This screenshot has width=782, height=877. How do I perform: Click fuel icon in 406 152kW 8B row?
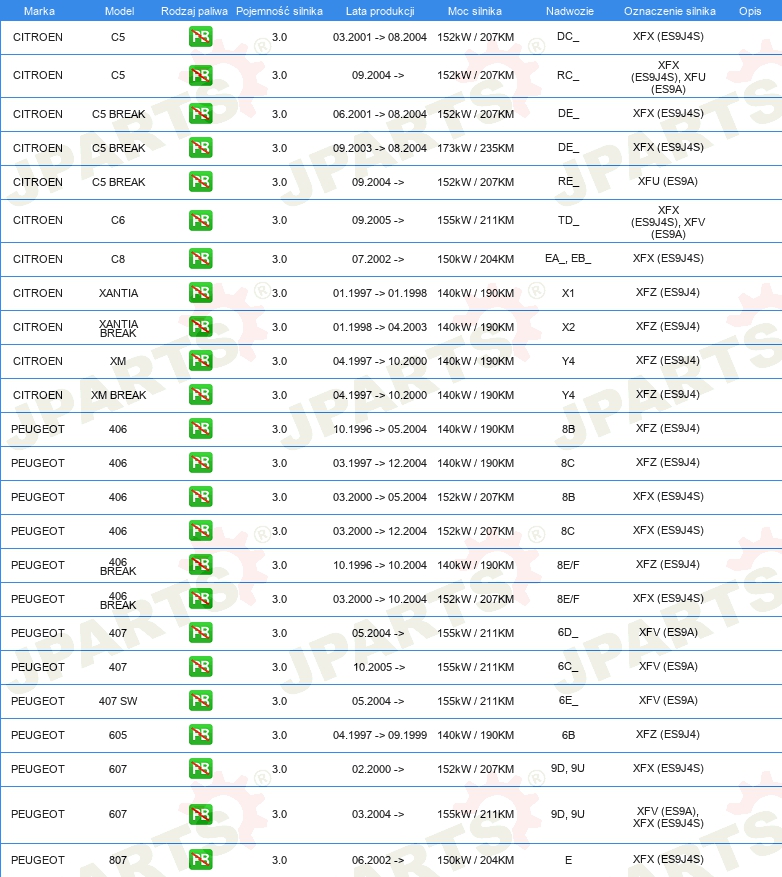pyautogui.click(x=200, y=497)
